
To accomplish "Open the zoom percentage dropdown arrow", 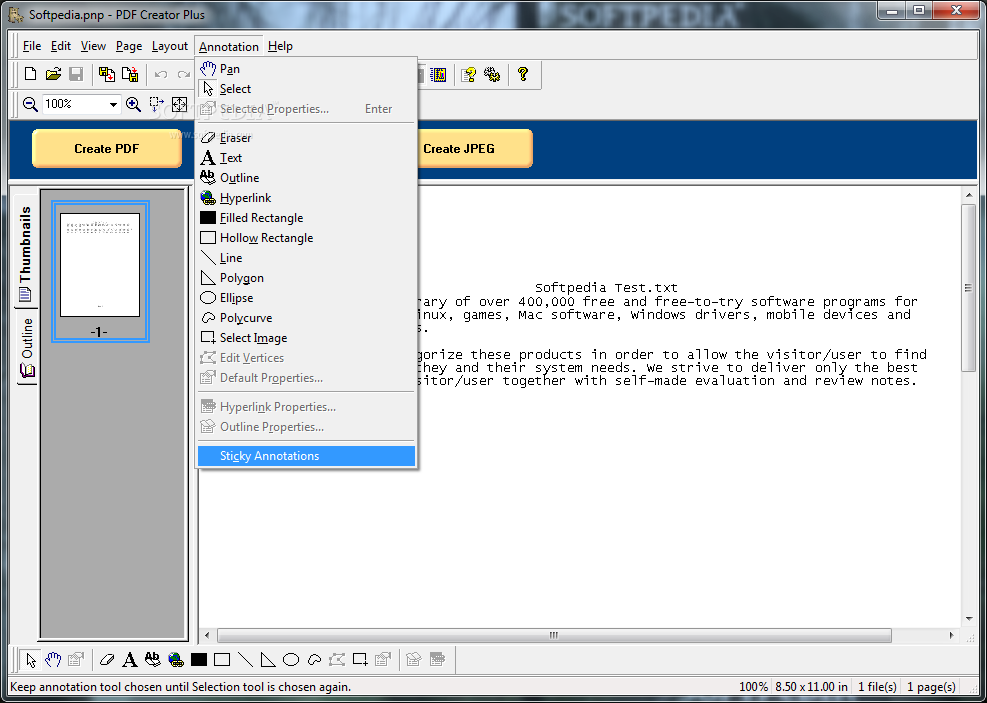I will point(113,104).
